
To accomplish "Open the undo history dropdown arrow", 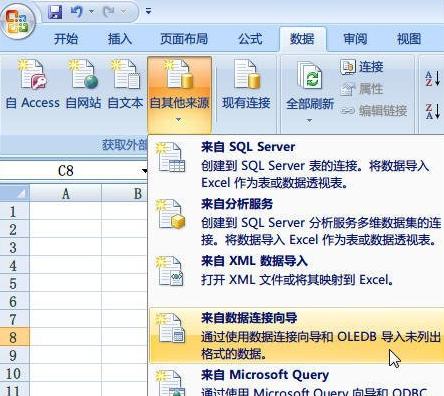I will click(x=91, y=12).
